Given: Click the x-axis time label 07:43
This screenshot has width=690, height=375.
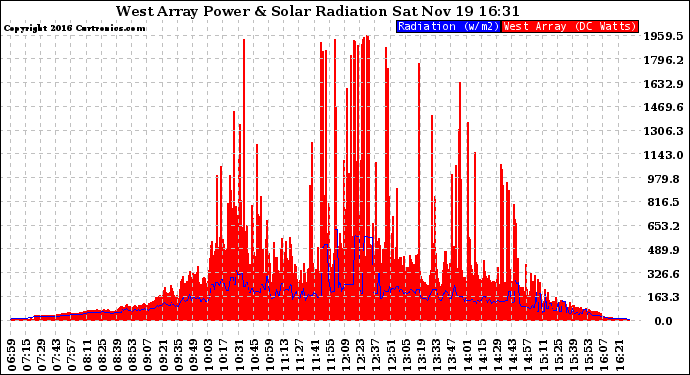Looking at the screenshot, I should (x=57, y=355).
